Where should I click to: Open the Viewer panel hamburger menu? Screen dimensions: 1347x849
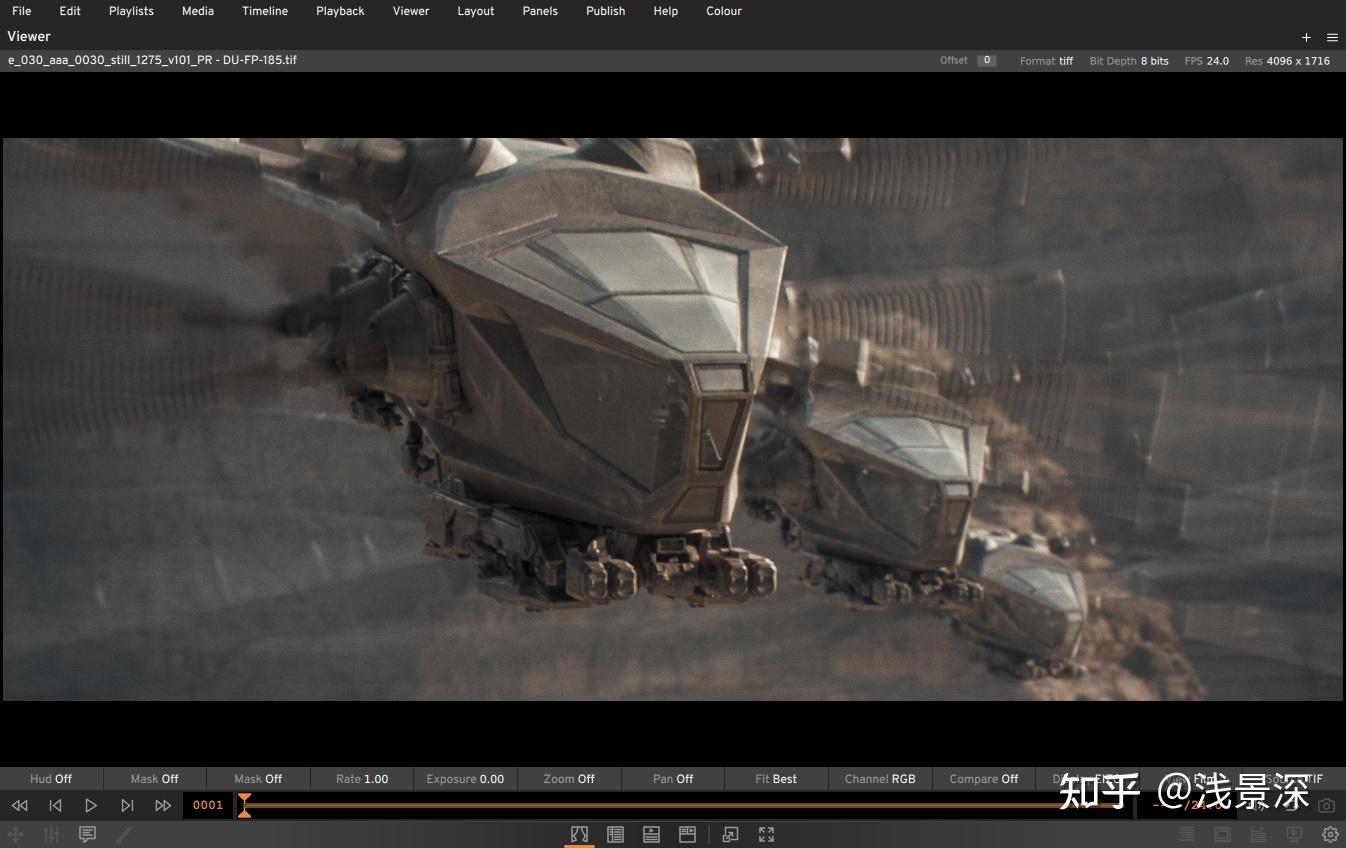(1332, 37)
